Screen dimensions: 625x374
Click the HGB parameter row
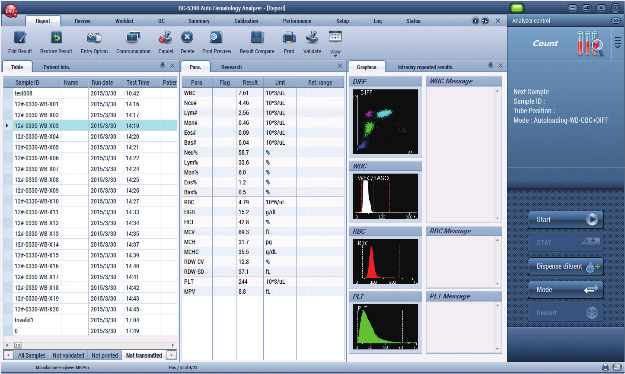point(263,212)
